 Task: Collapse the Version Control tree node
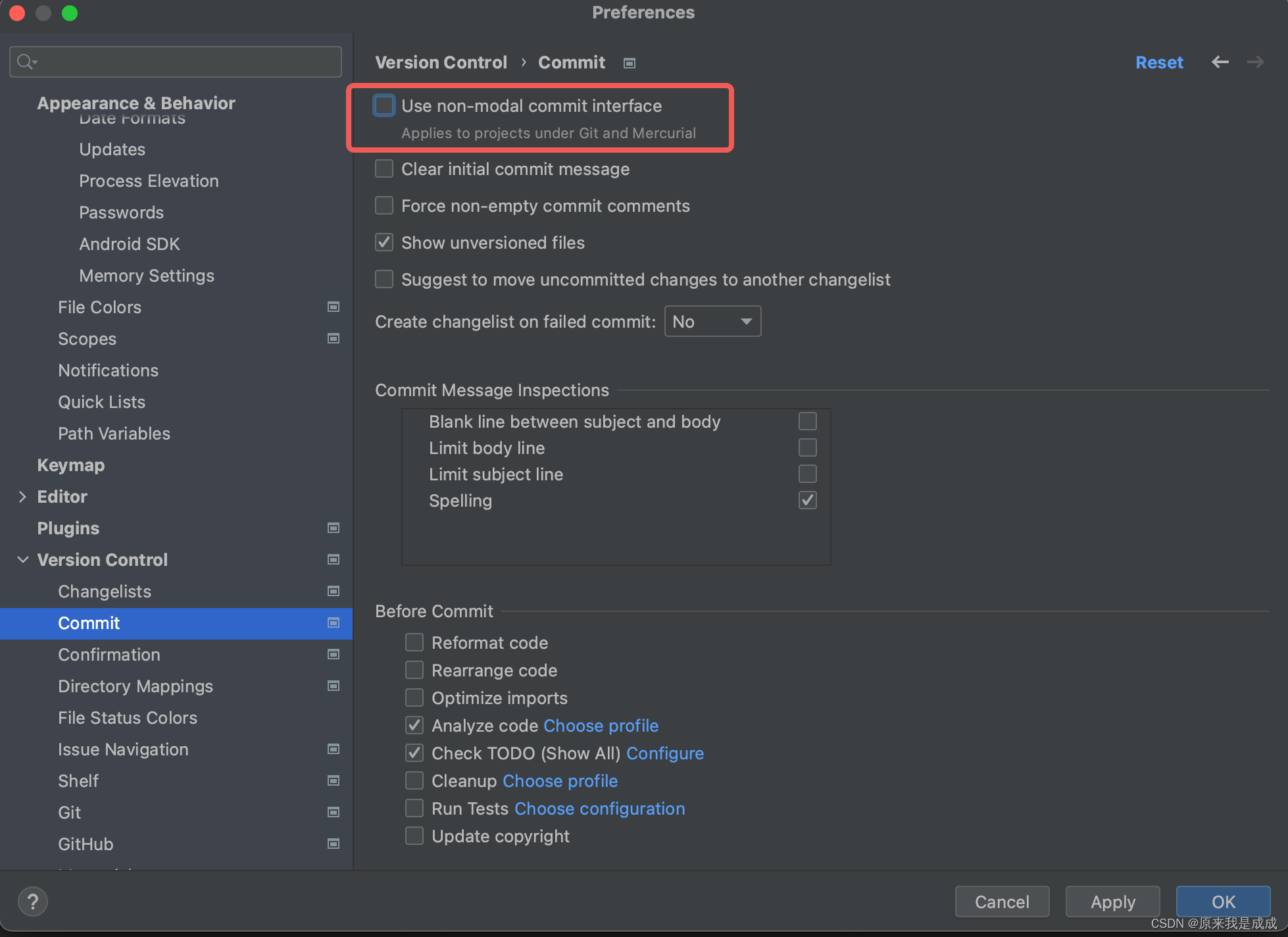coord(23,559)
